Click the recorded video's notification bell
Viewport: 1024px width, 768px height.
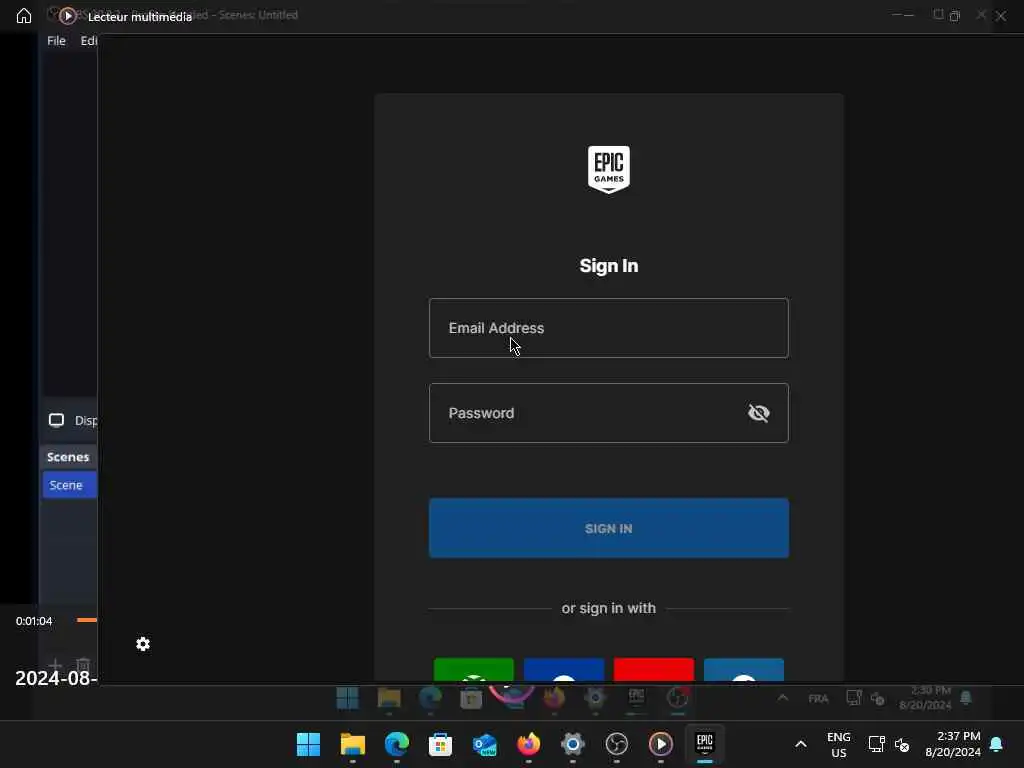(x=966, y=698)
